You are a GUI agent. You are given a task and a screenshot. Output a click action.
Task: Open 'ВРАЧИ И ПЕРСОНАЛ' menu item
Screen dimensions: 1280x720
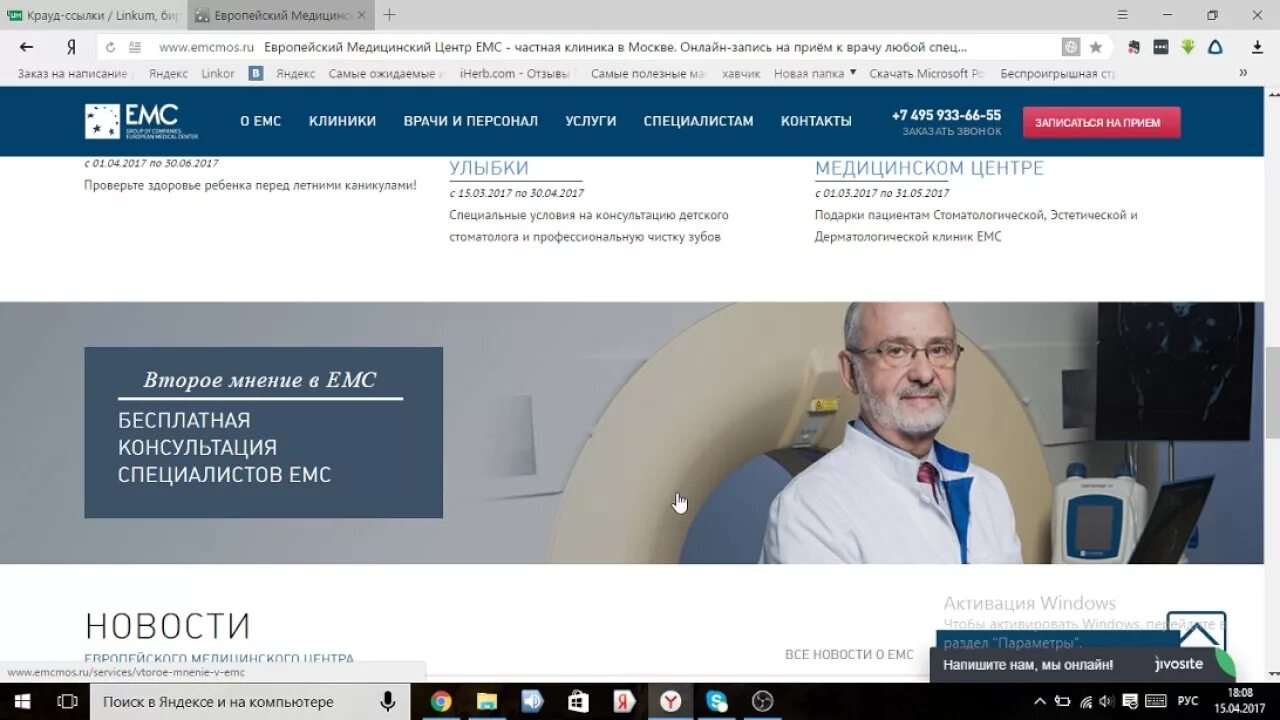471,121
